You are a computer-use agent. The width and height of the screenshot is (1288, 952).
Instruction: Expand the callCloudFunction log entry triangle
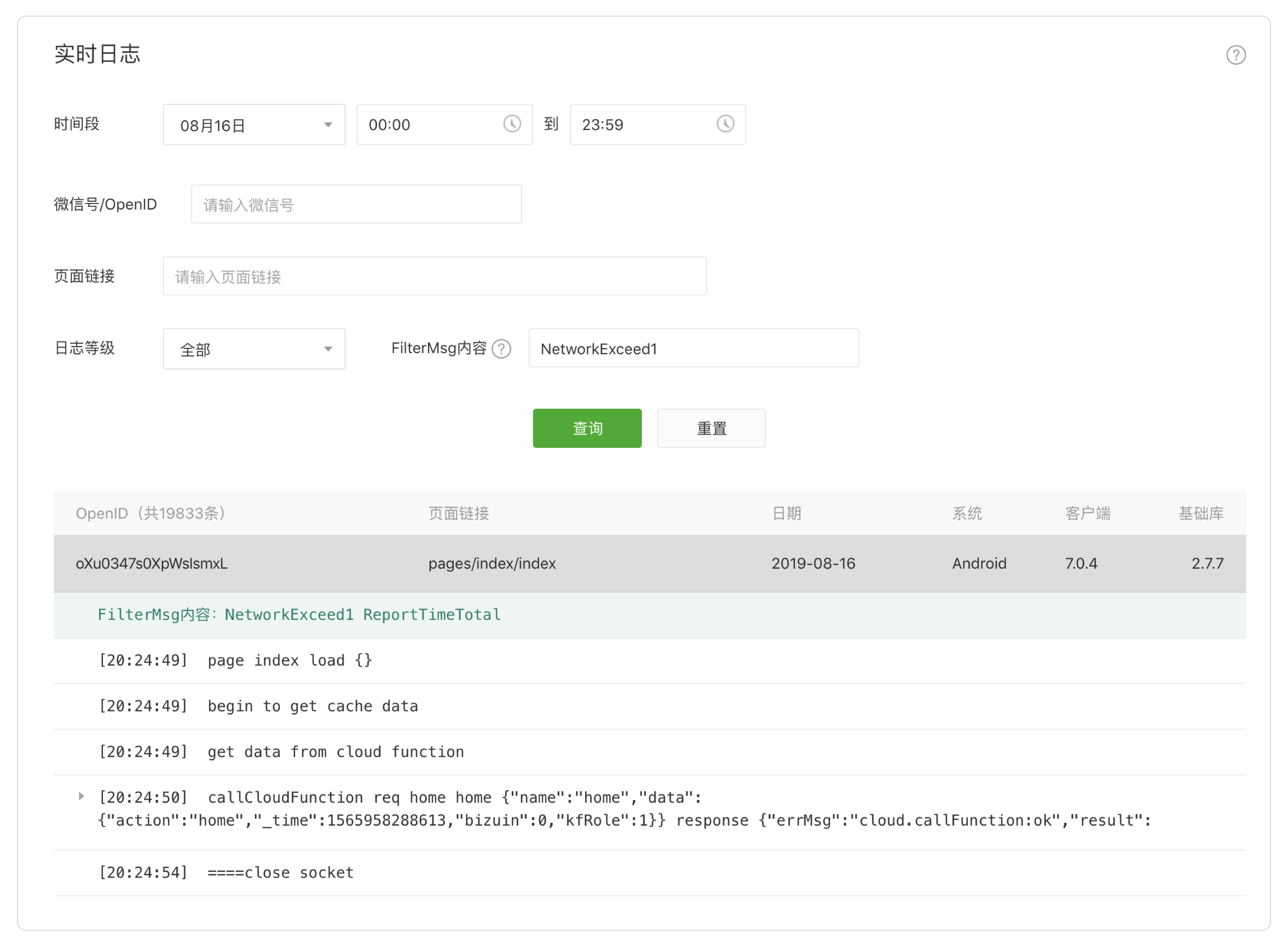(x=81, y=796)
